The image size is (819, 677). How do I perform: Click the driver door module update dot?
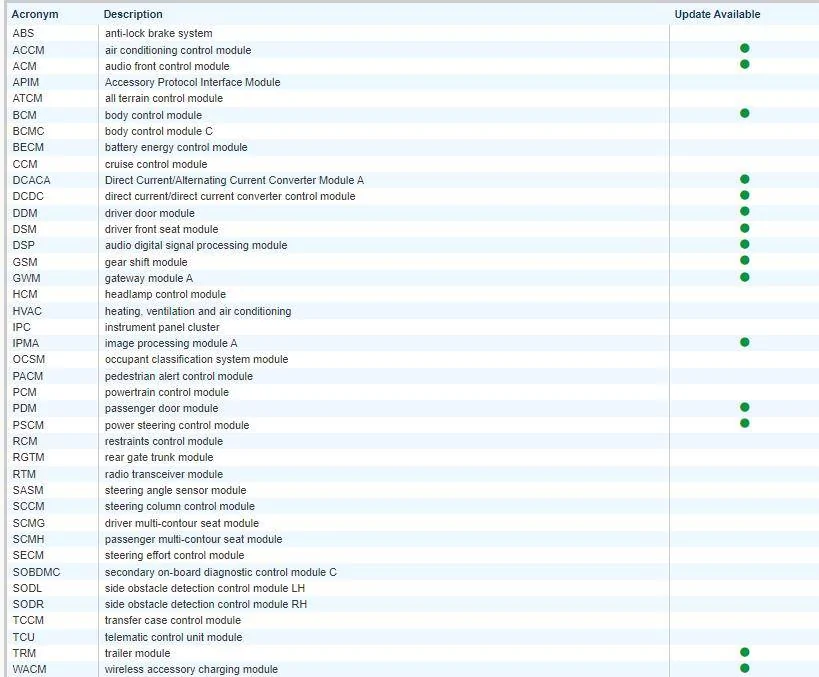click(x=744, y=212)
